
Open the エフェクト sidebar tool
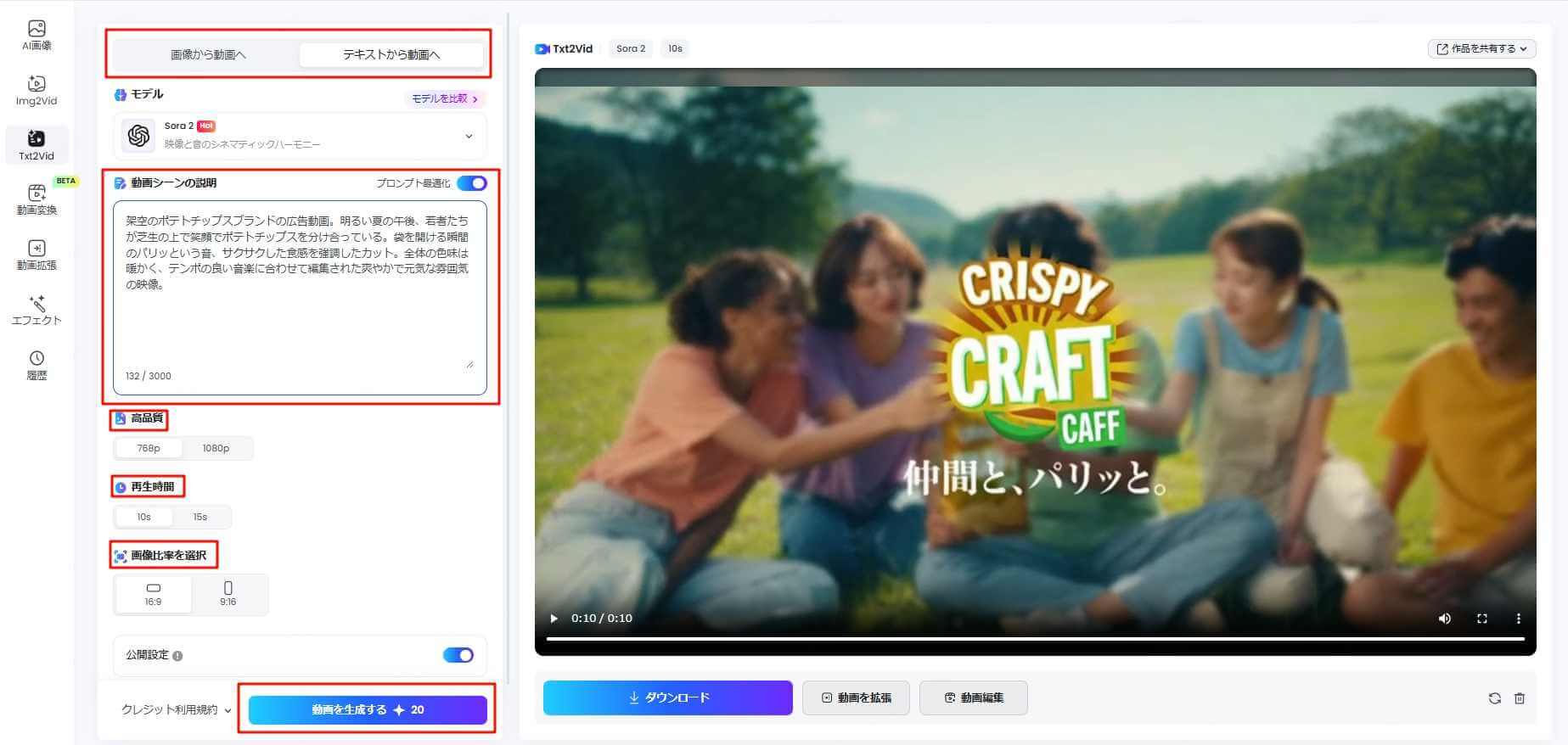pyautogui.click(x=37, y=310)
